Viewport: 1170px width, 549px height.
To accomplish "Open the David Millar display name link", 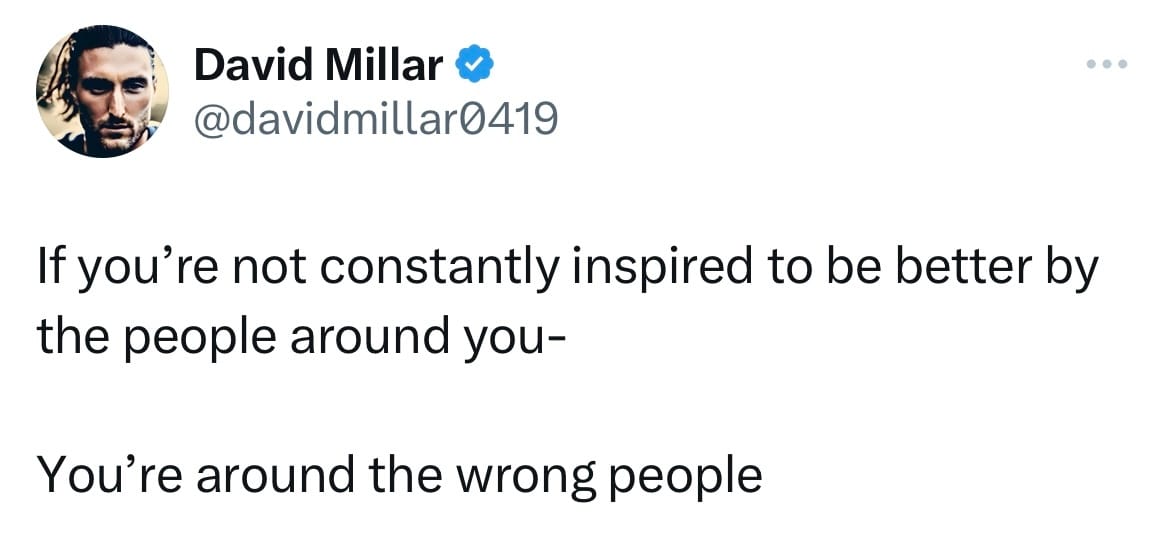I will point(319,65).
